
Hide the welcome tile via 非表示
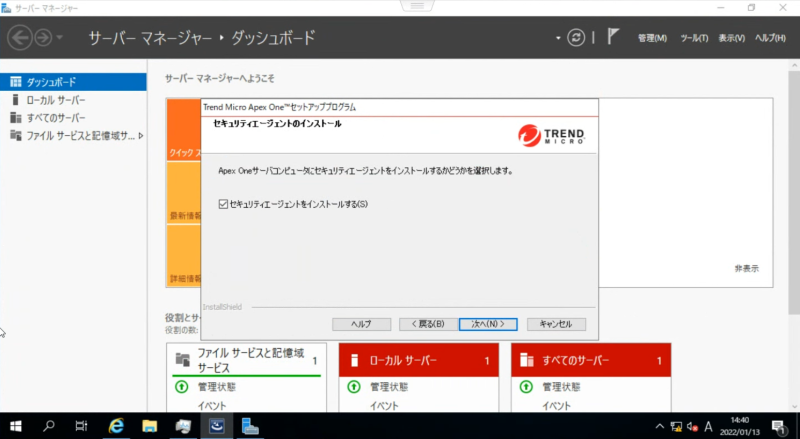coord(746,269)
